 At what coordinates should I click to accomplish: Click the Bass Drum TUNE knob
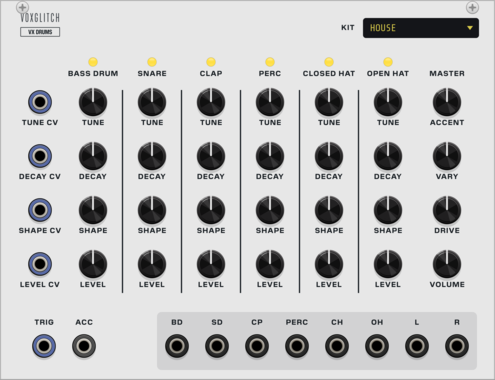(93, 102)
